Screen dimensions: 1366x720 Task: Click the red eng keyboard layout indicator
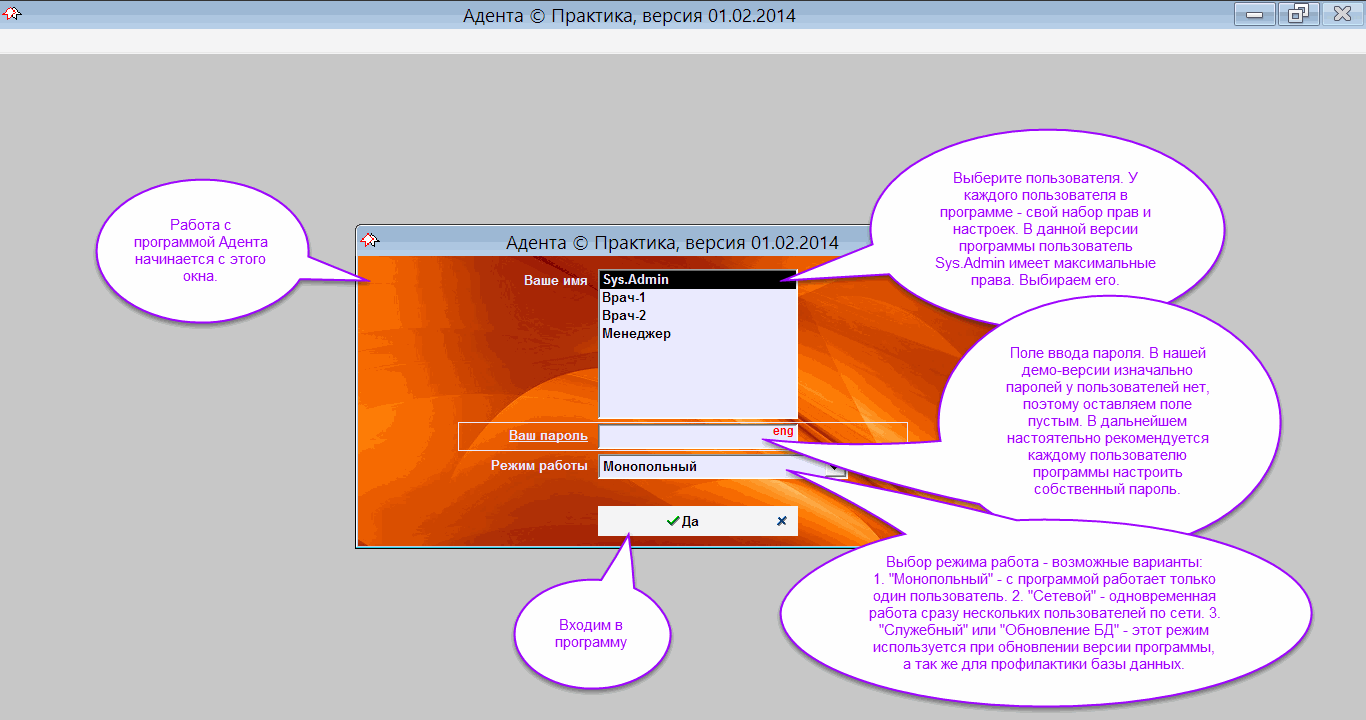pyautogui.click(x=782, y=431)
